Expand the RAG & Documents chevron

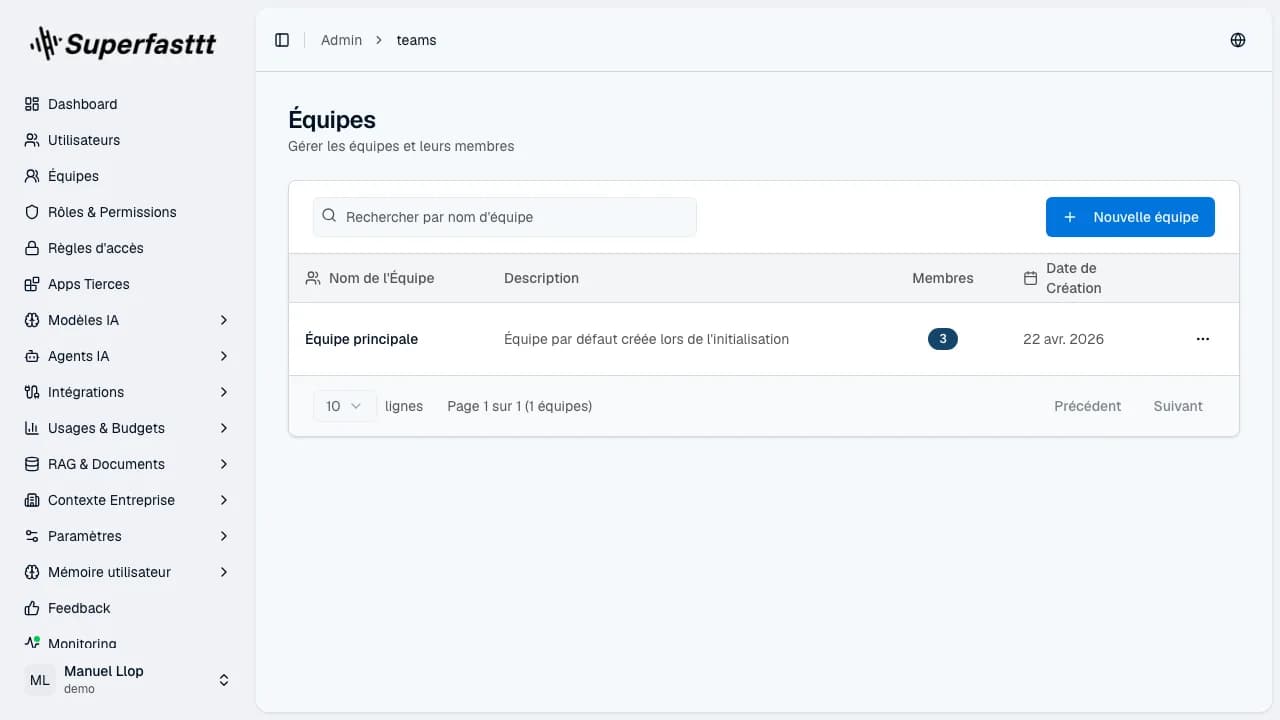coord(224,464)
